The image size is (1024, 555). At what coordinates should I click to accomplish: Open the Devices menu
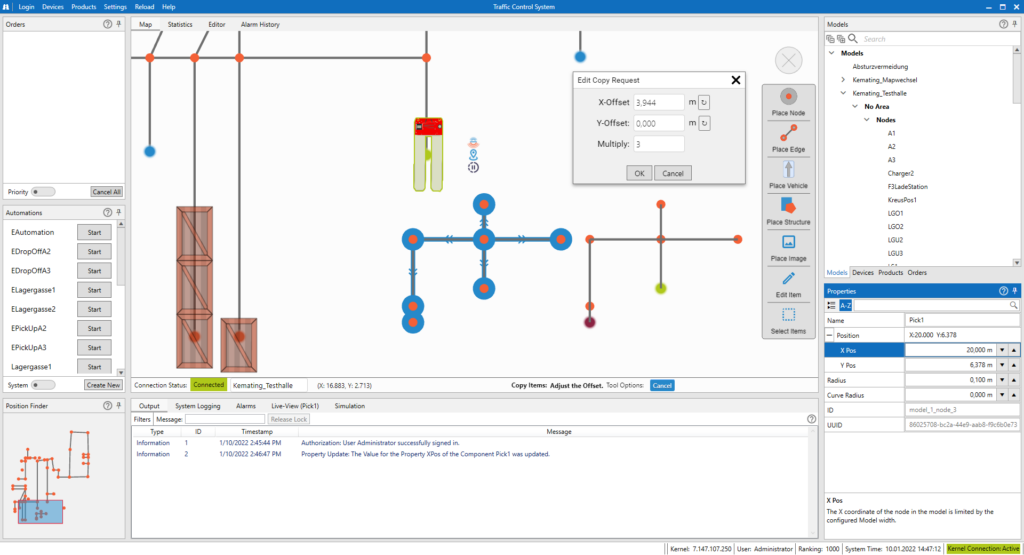pos(53,7)
